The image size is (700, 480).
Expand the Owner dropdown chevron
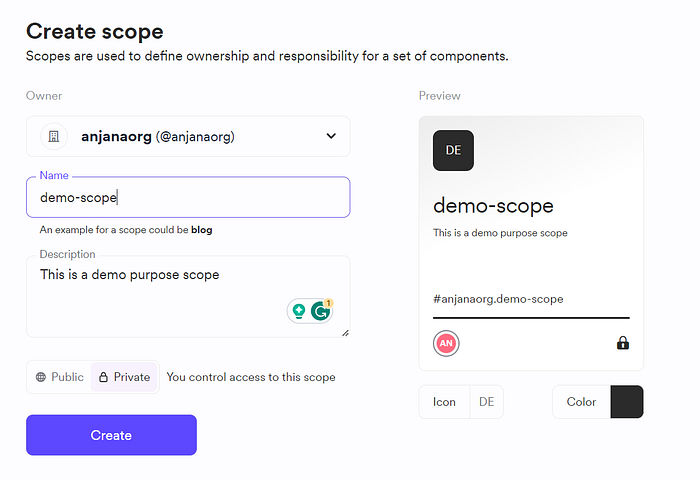(x=331, y=136)
